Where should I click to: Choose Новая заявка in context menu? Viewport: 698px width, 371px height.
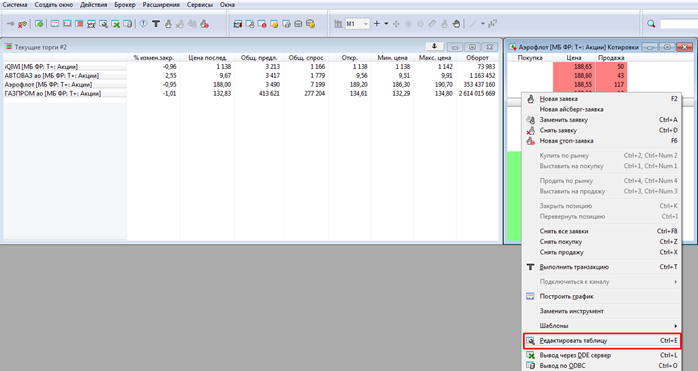[x=602, y=99]
